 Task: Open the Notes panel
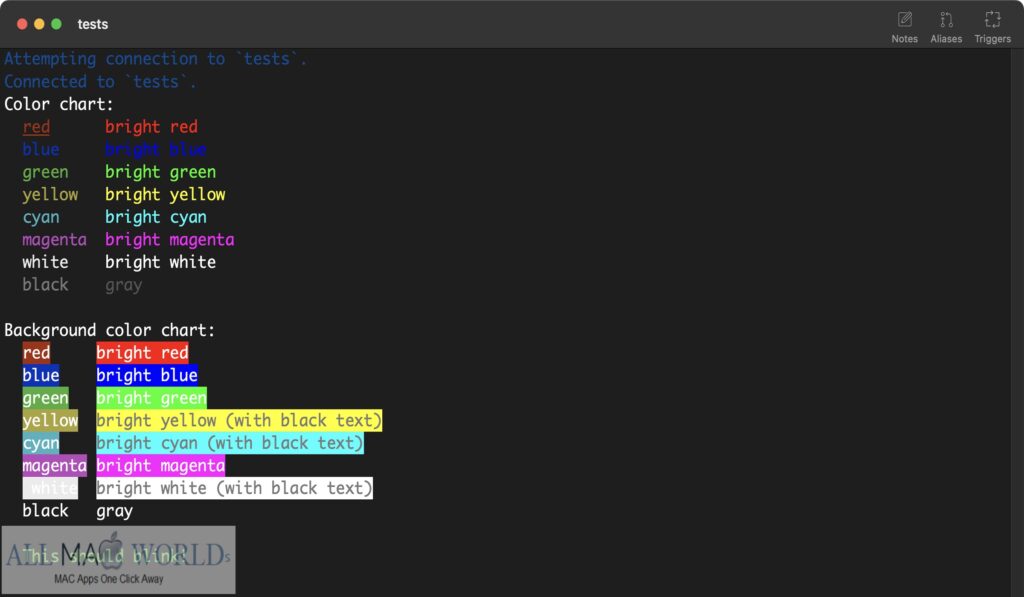(903, 25)
